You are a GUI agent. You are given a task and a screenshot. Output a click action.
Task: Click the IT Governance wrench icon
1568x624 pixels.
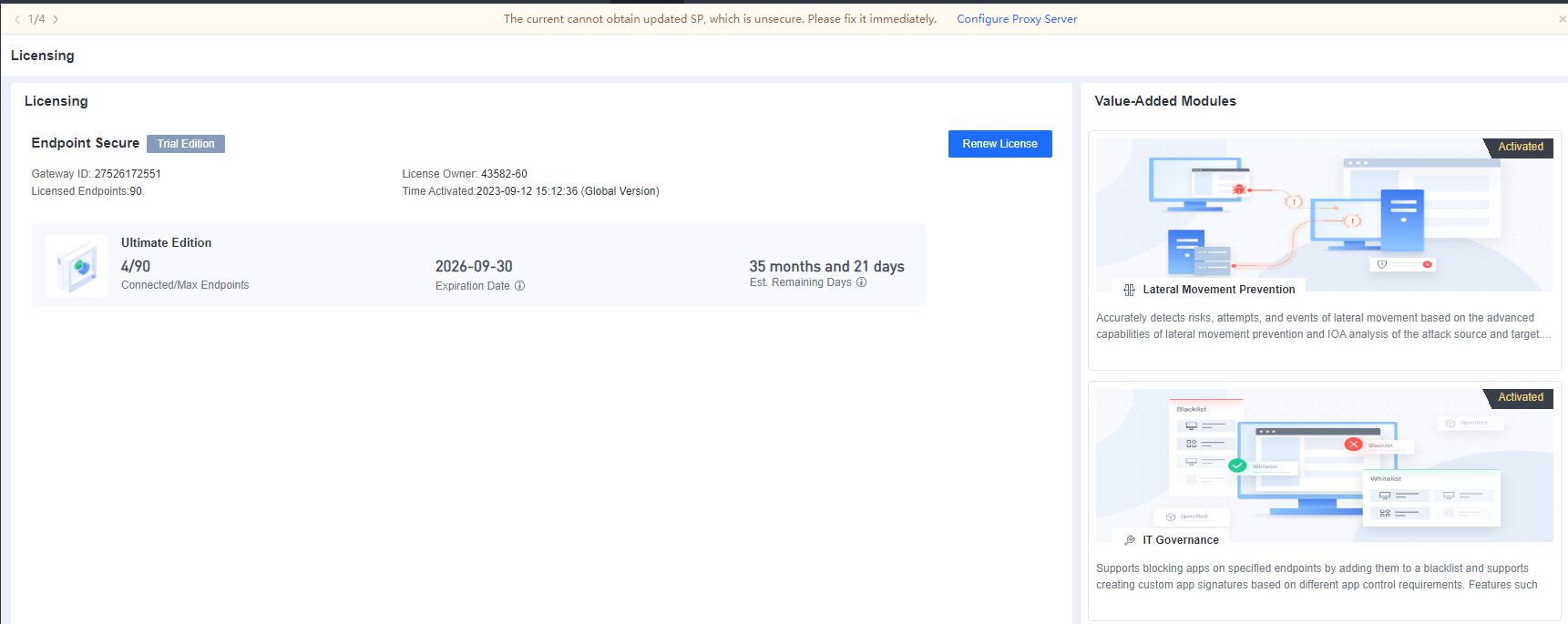click(x=1130, y=540)
